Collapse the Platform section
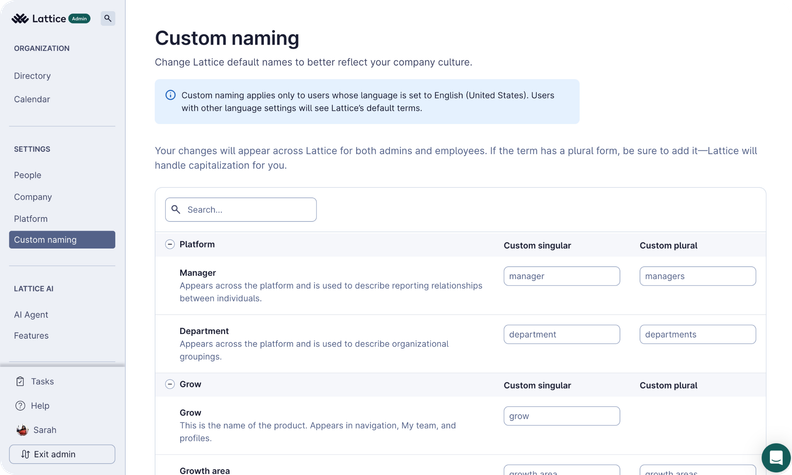Viewport: 792px width, 475px height. pyautogui.click(x=170, y=244)
